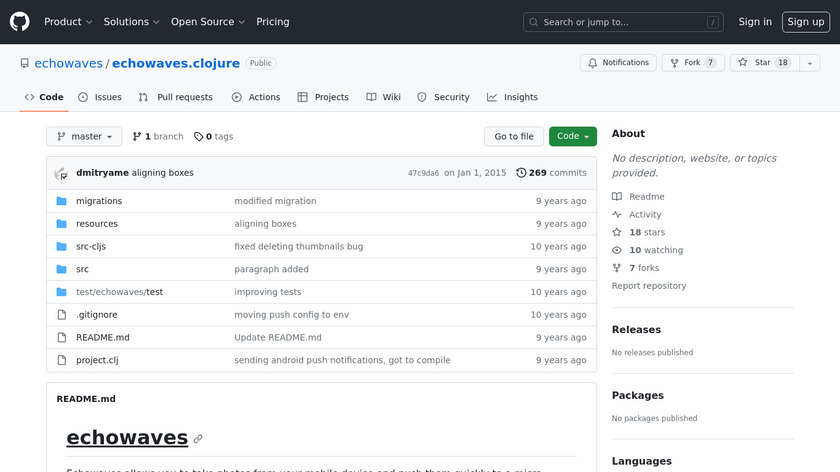Open the README.md file
The height and width of the screenshot is (472, 840).
(x=102, y=338)
